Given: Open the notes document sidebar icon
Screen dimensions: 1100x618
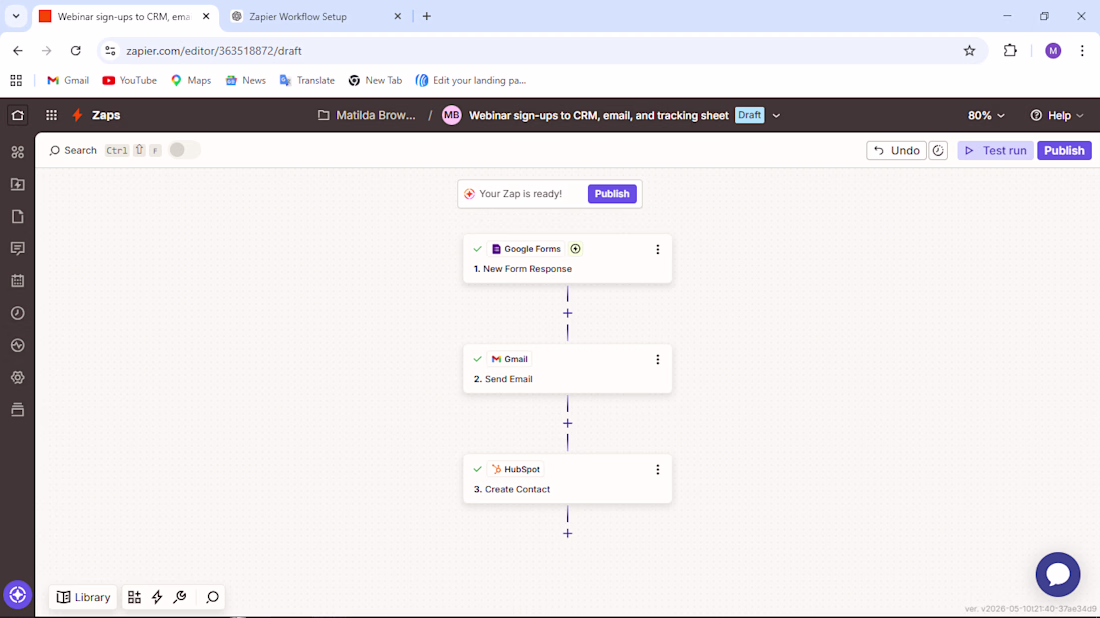Looking at the screenshot, I should (x=18, y=217).
